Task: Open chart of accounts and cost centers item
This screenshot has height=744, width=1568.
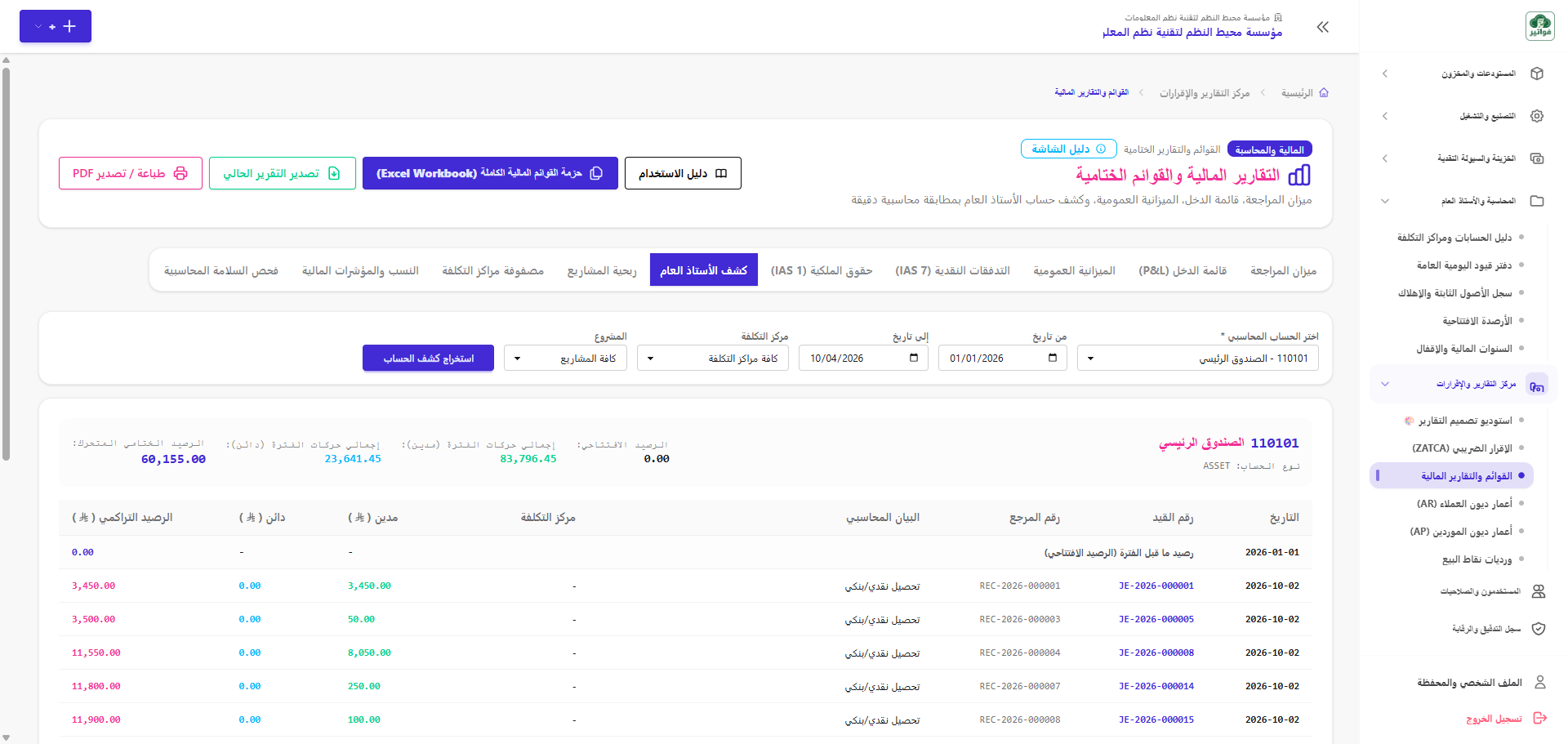Action: pyautogui.click(x=1454, y=238)
